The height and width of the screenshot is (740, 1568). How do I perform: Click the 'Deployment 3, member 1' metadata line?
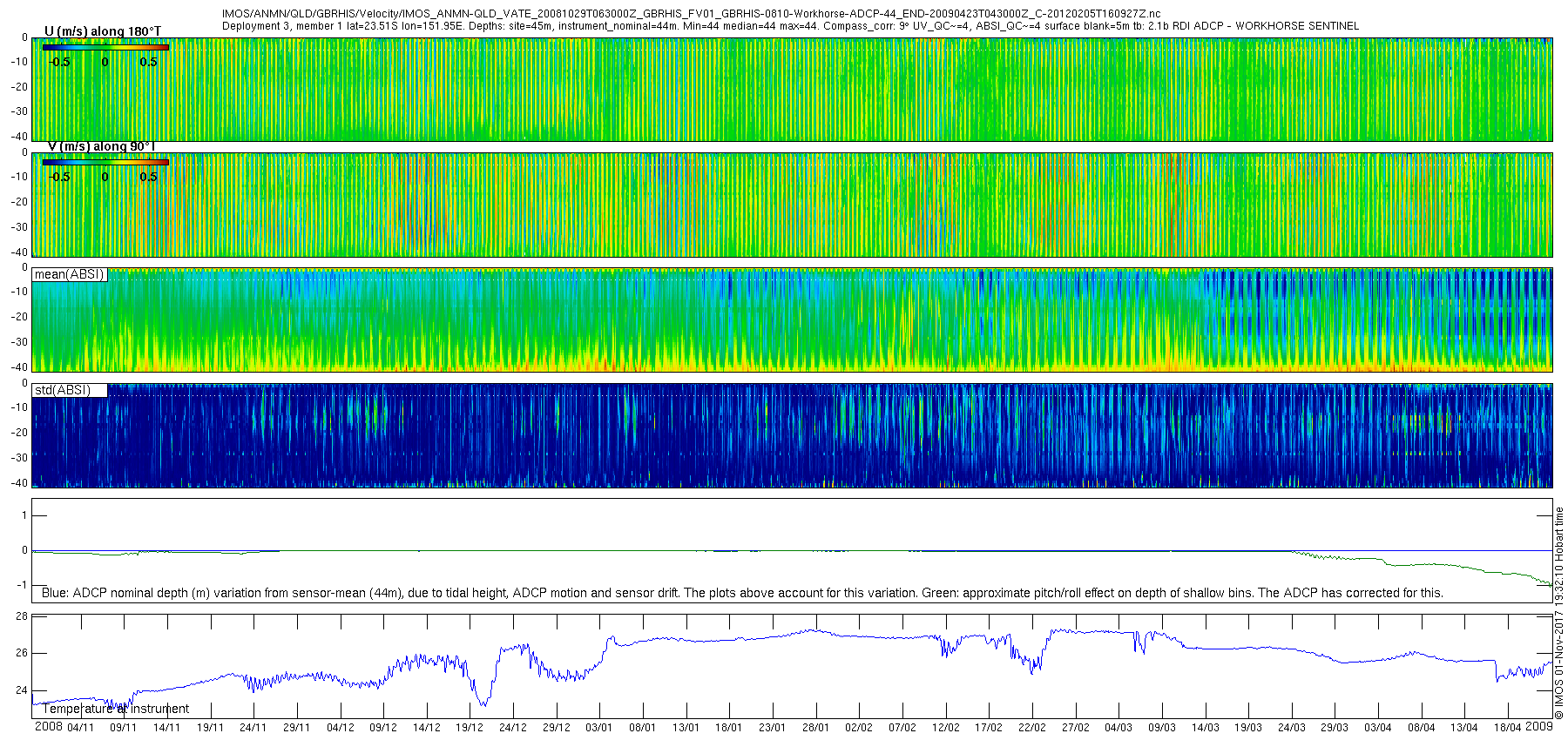(x=789, y=26)
